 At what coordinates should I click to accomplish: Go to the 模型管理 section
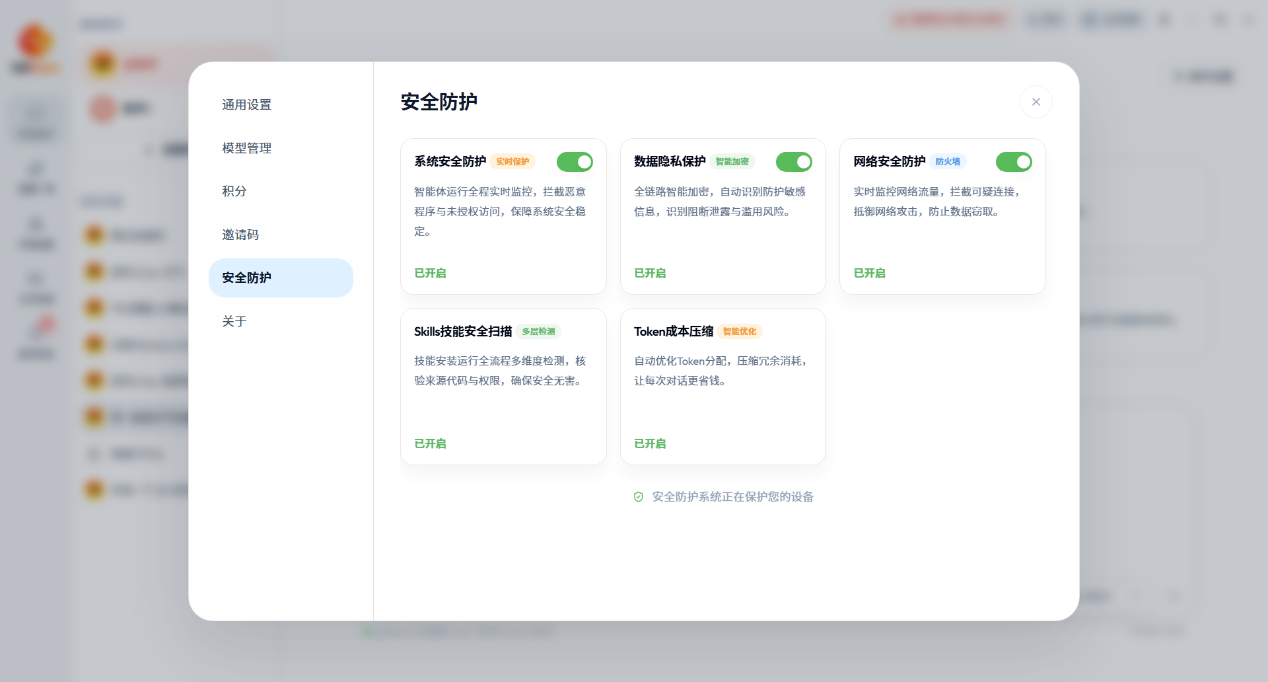(247, 148)
